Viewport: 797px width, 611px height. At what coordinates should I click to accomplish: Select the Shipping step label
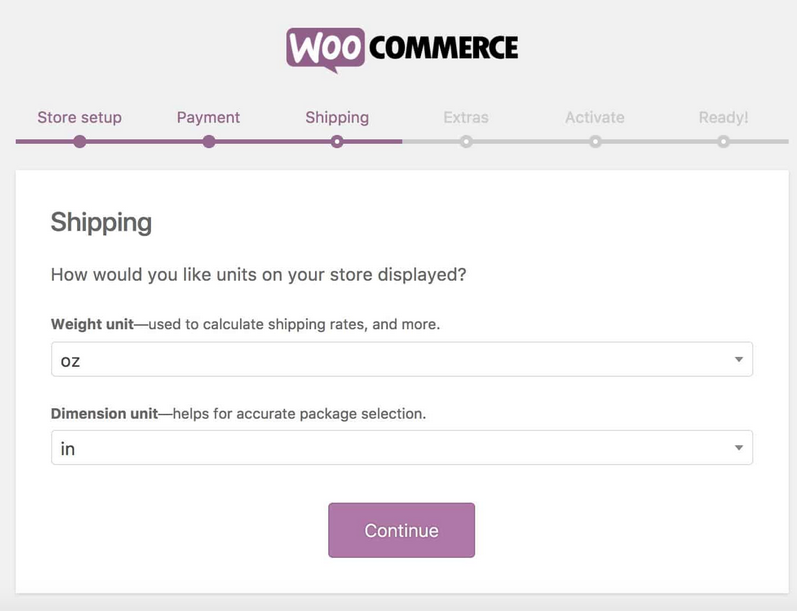tap(337, 117)
